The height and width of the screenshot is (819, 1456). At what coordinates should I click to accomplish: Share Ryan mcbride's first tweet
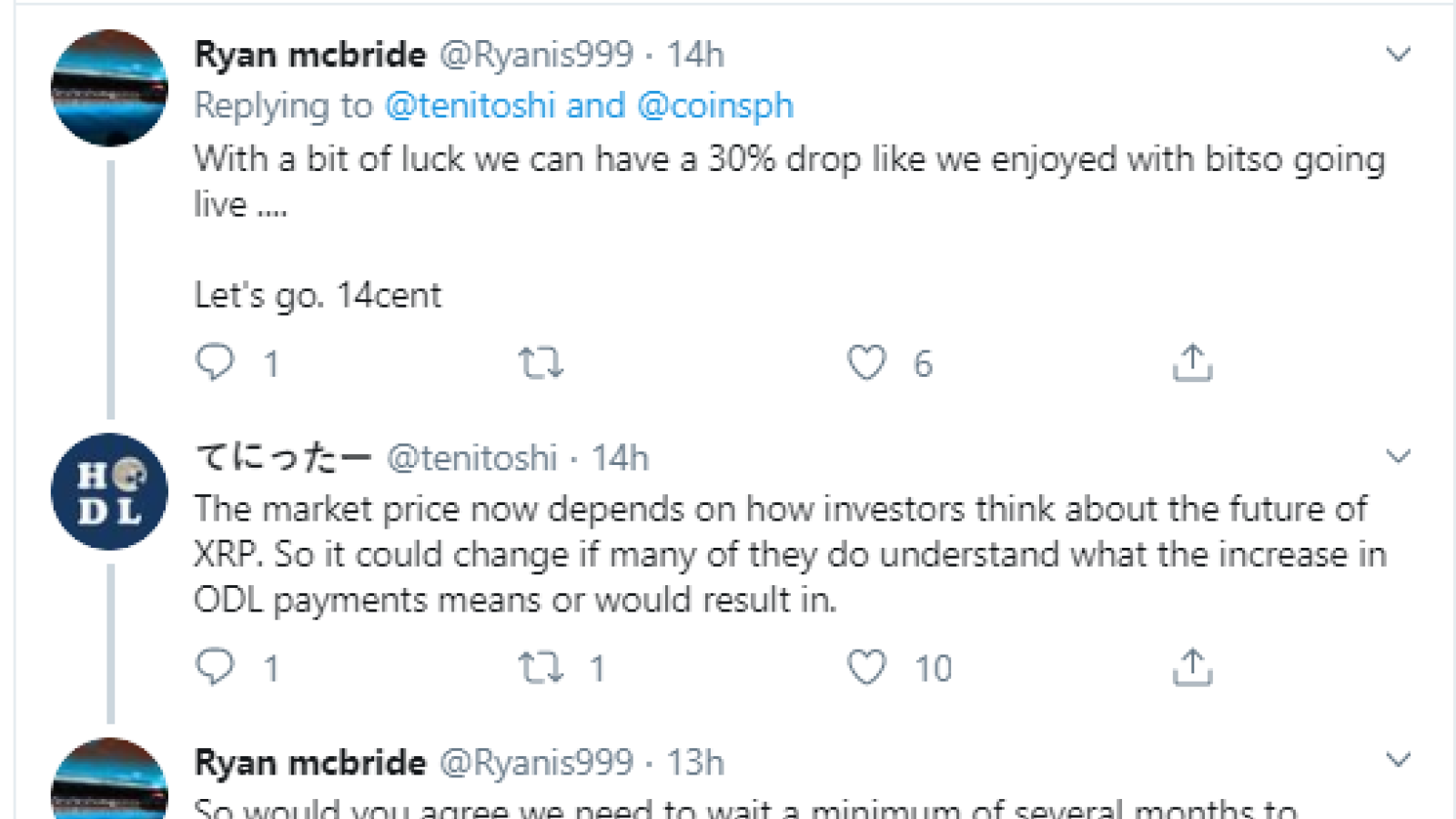[1192, 362]
